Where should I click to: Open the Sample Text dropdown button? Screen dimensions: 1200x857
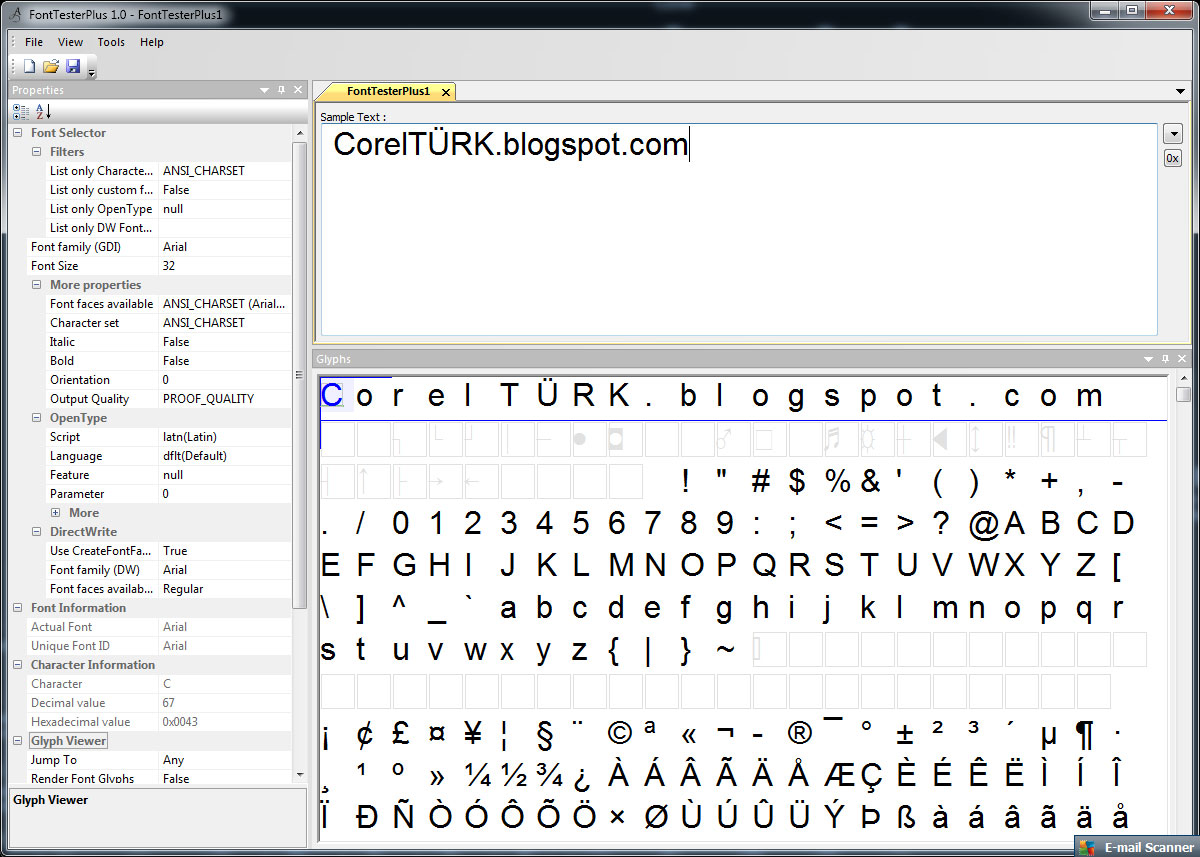[x=1173, y=133]
